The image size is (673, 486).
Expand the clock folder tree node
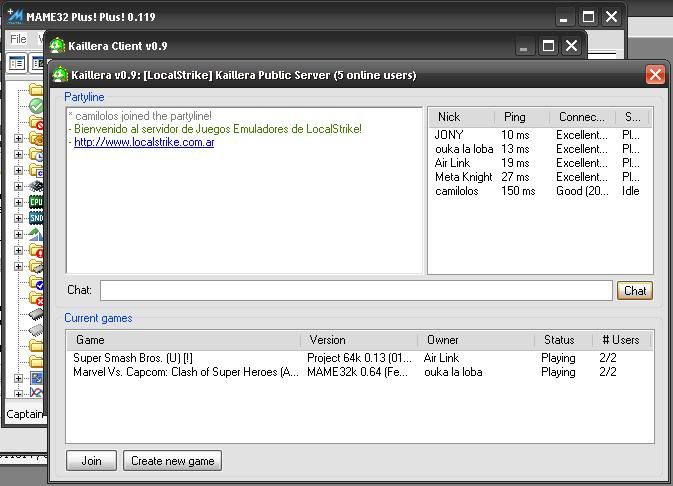pos(18,154)
